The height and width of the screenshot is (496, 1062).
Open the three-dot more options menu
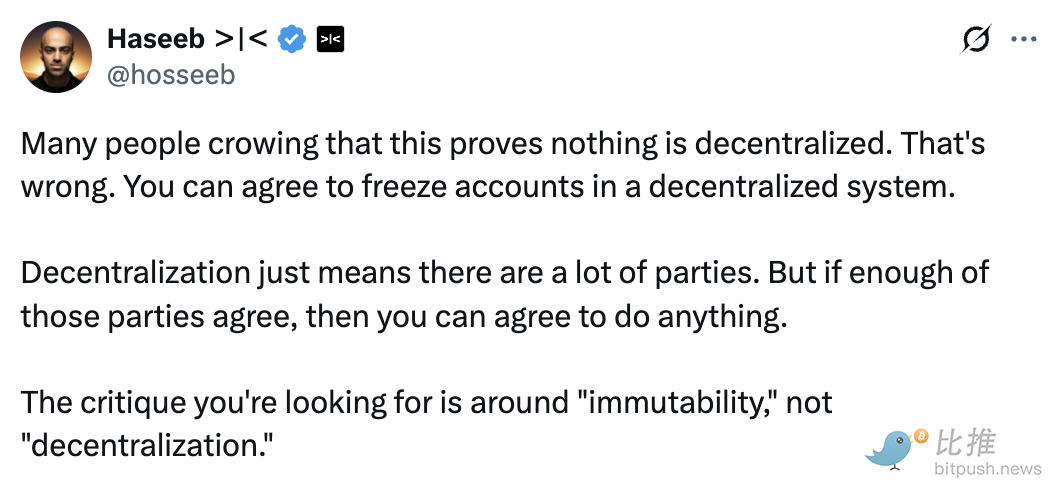1024,40
